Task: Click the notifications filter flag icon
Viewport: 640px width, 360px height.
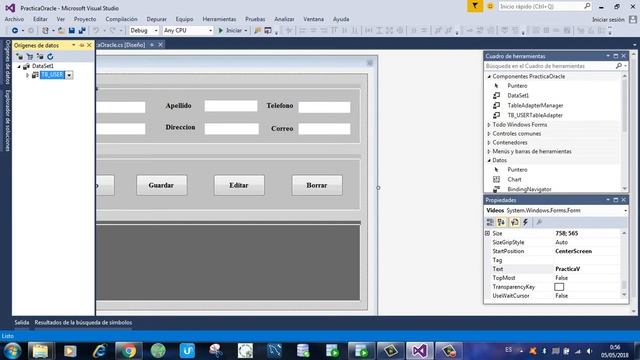Action: point(475,6)
